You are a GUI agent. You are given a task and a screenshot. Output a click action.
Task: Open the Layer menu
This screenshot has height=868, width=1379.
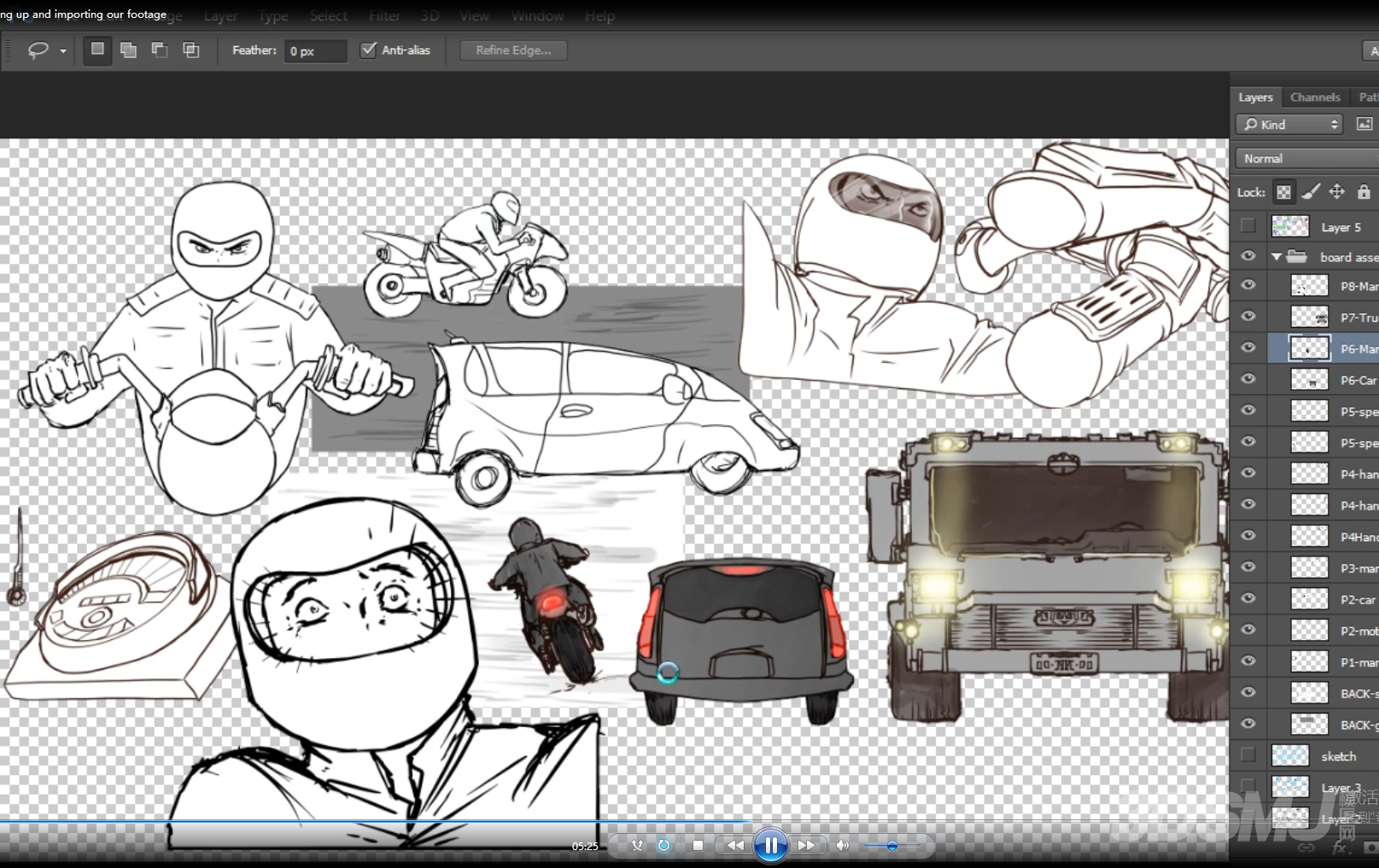point(221,16)
